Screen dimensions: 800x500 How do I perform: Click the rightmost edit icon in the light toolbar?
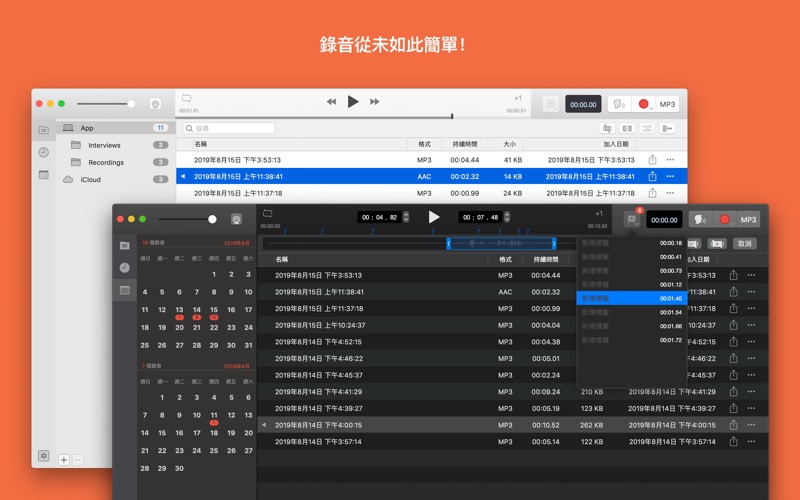pos(667,128)
